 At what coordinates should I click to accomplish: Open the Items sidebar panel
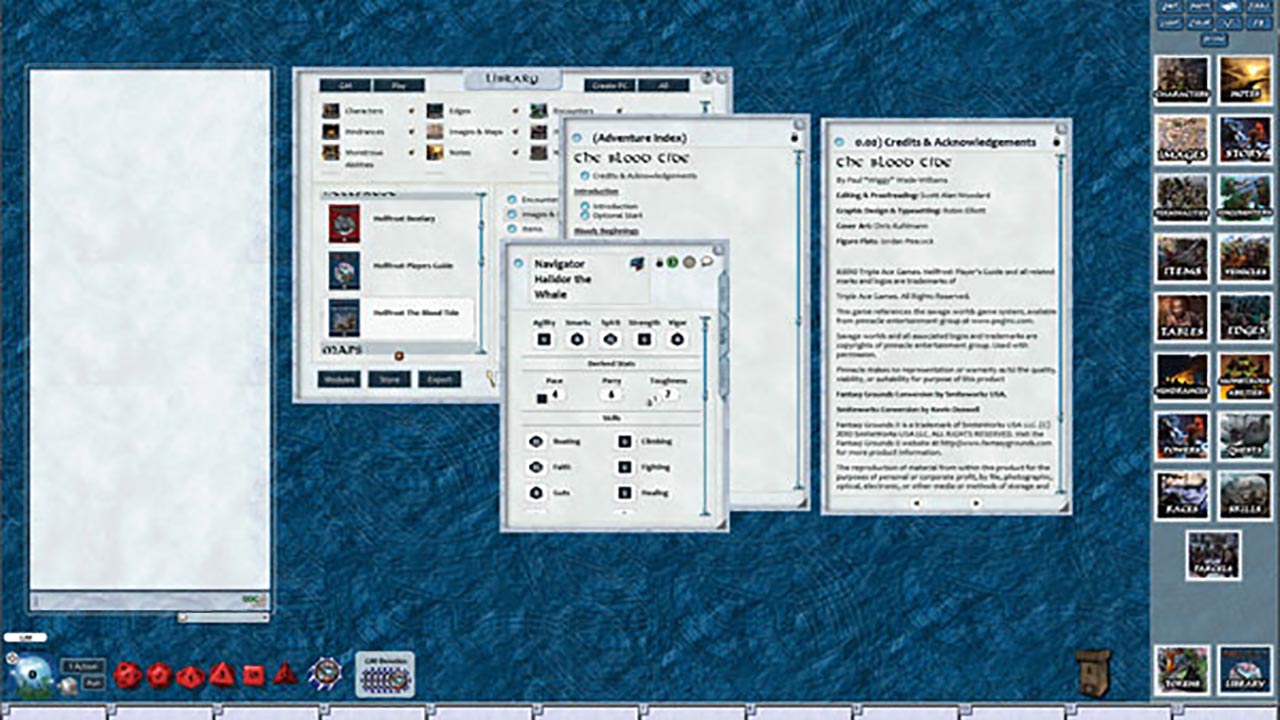(1181, 257)
